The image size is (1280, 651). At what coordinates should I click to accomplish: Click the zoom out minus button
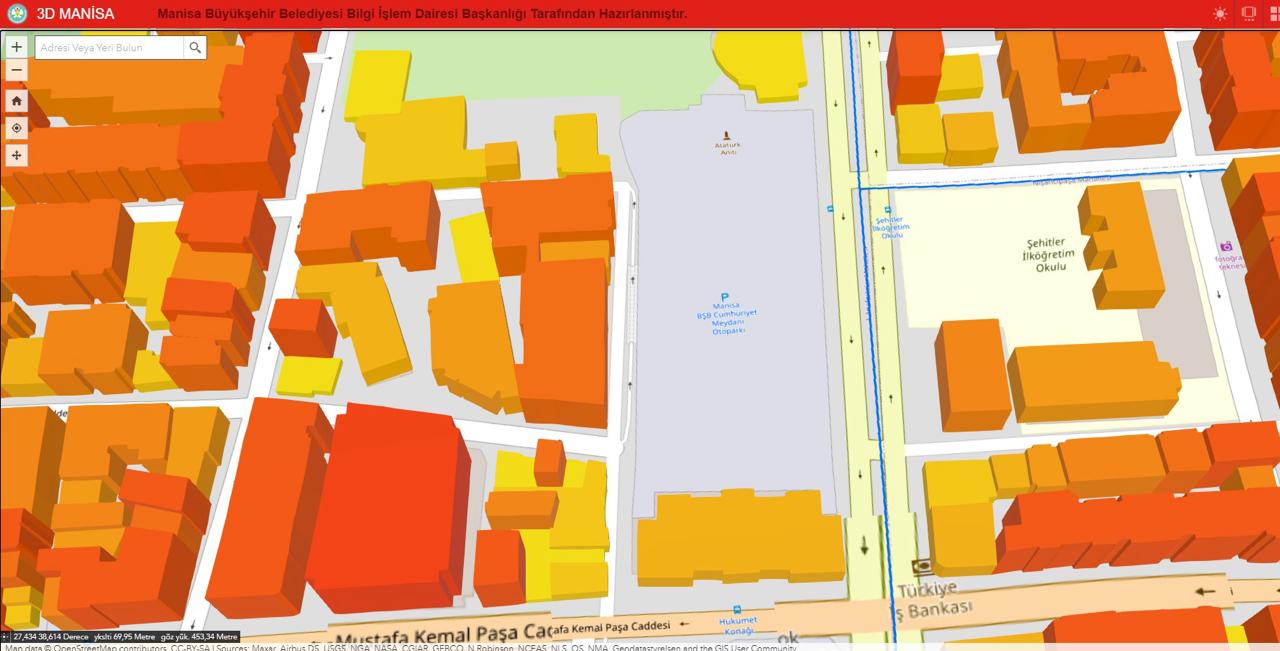[x=16, y=71]
